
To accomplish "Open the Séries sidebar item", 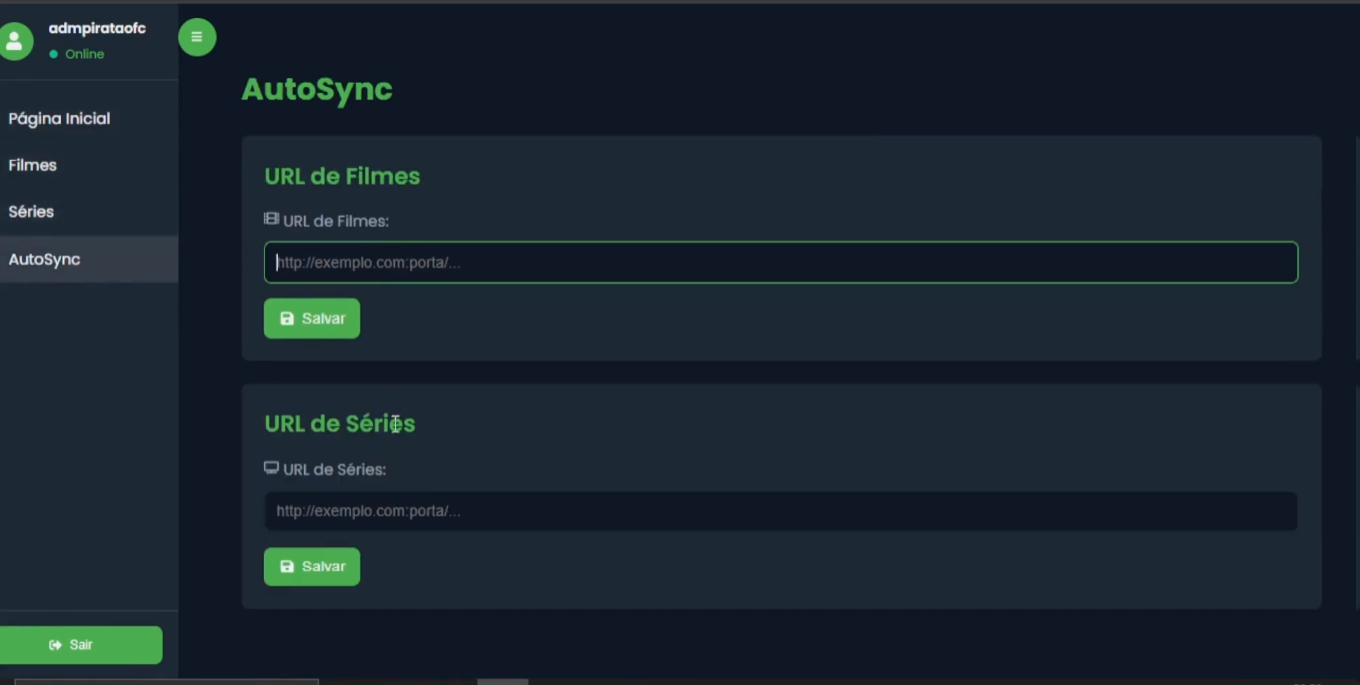I will click(31, 212).
